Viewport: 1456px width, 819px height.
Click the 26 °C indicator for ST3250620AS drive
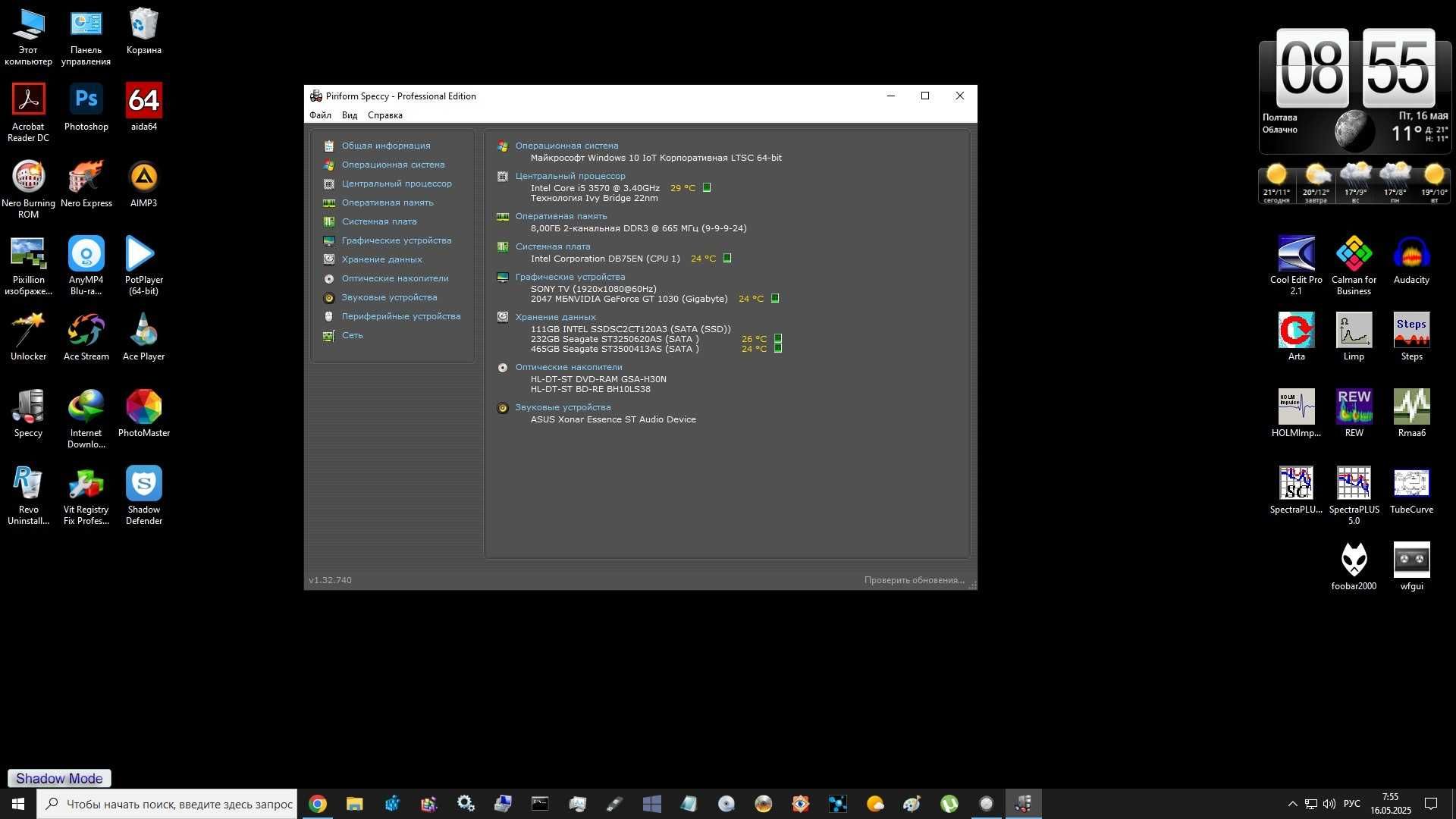point(778,338)
